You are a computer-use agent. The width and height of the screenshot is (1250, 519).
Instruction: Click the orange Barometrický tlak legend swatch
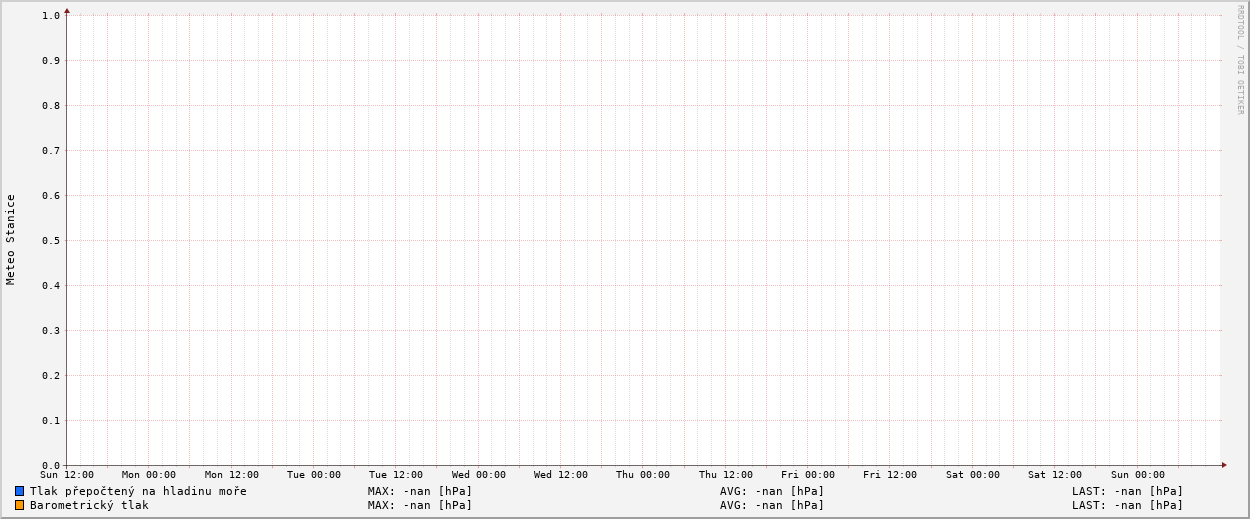19,505
